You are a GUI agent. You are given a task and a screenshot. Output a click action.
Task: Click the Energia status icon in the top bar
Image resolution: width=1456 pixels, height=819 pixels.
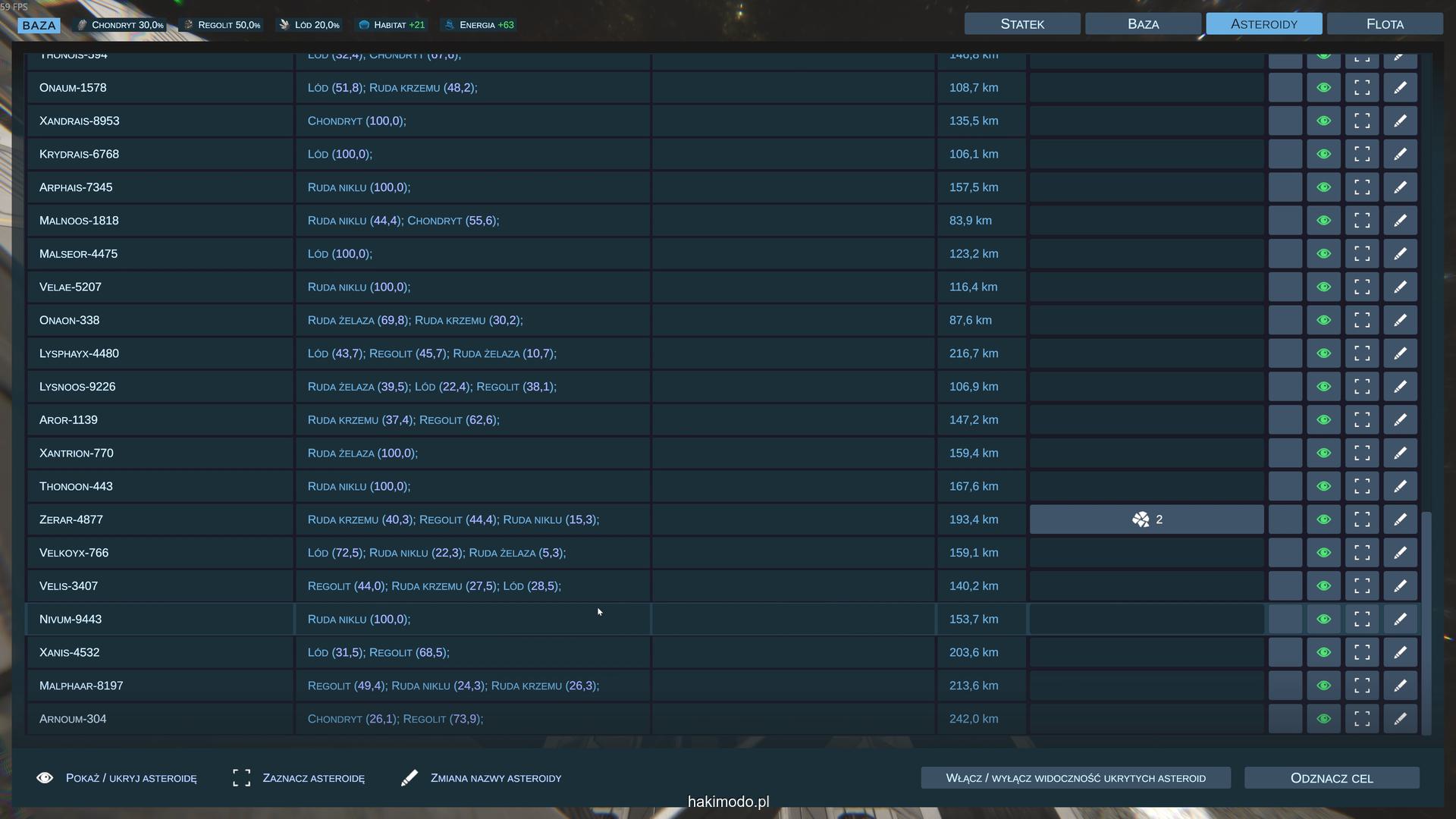[450, 25]
